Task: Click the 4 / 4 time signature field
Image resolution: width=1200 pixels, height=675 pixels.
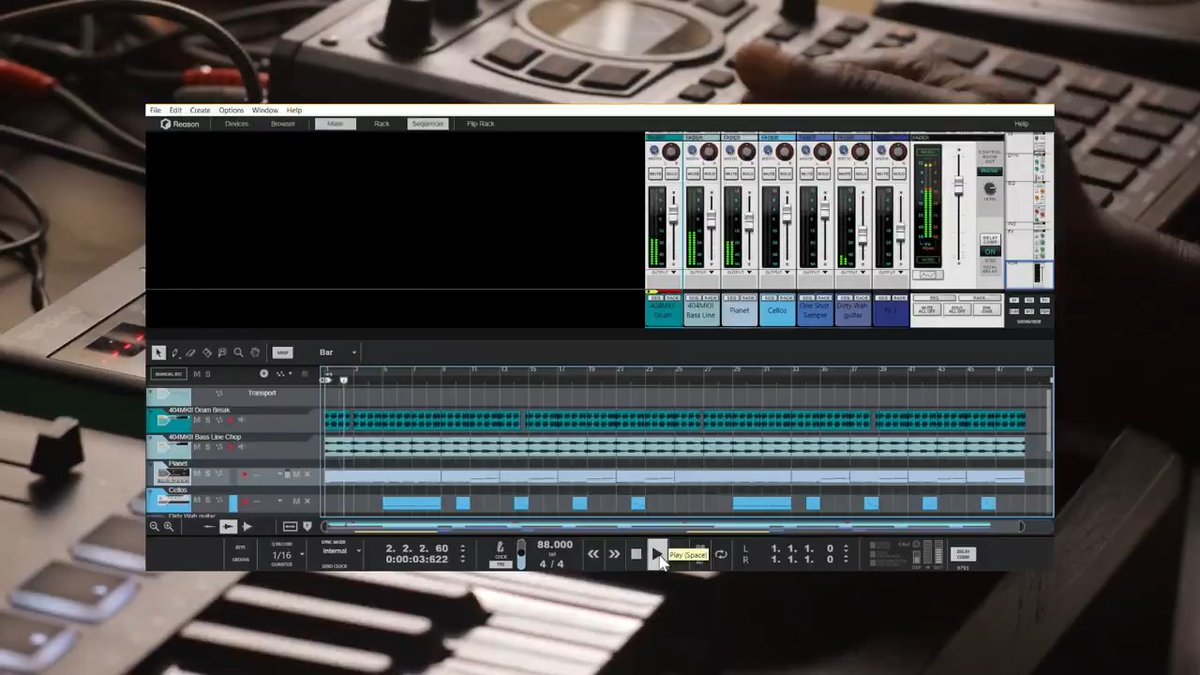Action: click(551, 564)
